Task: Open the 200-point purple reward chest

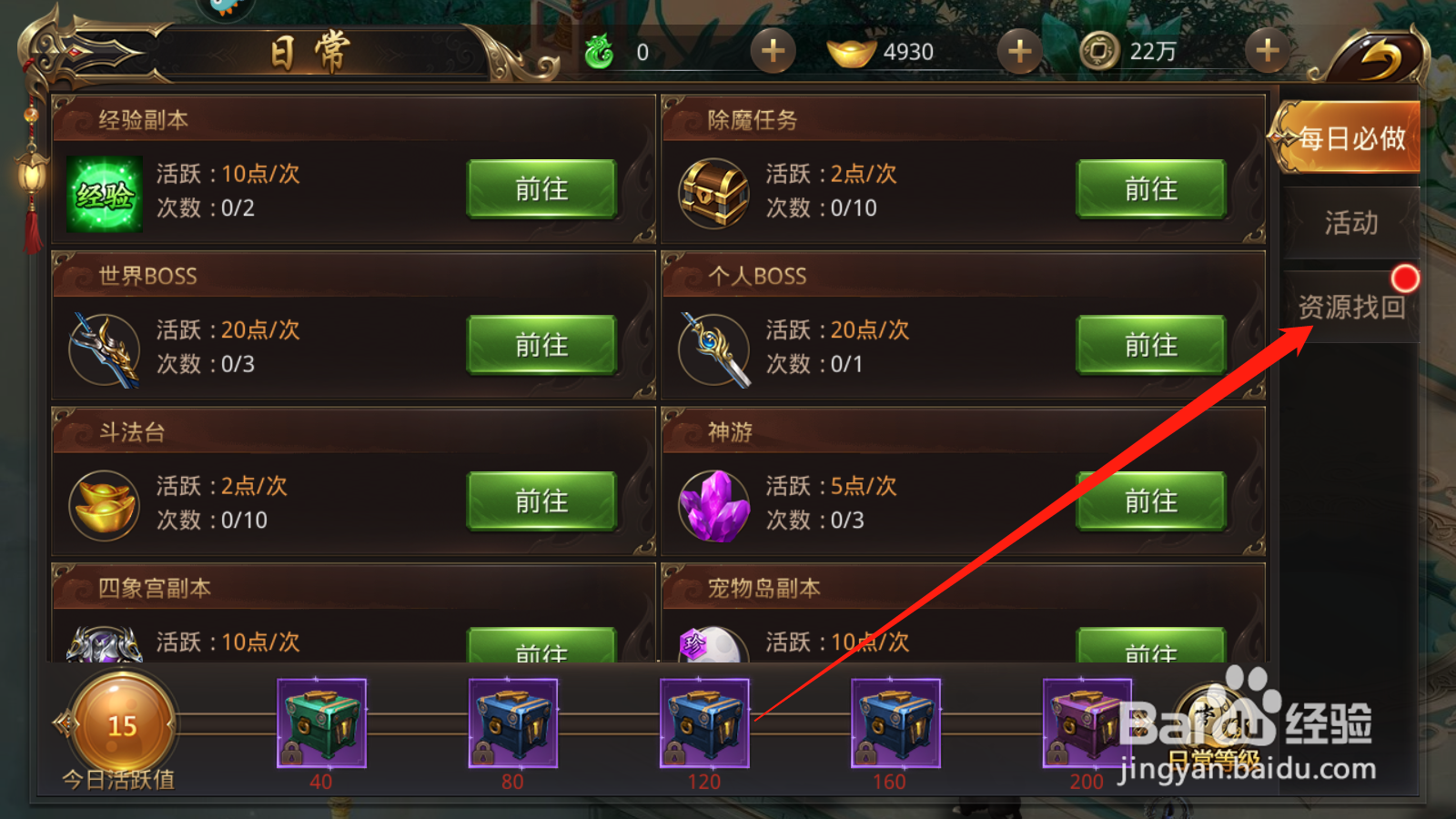Action: (x=1087, y=723)
